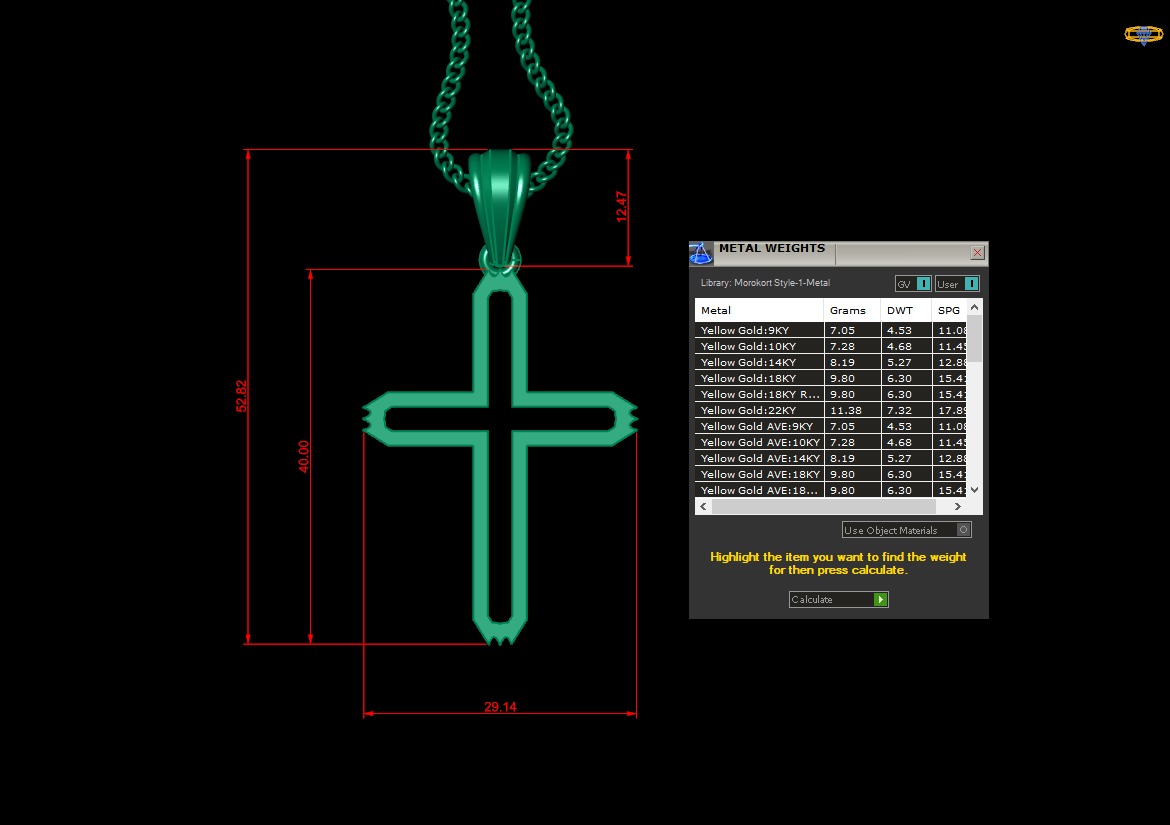Click the vertical scrollbar thumb
This screenshot has width=1170, height=825.
coord(975,339)
